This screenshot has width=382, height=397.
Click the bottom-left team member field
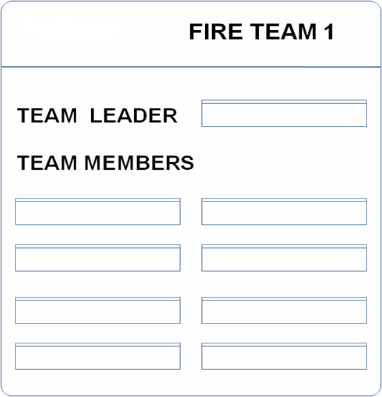[98, 356]
